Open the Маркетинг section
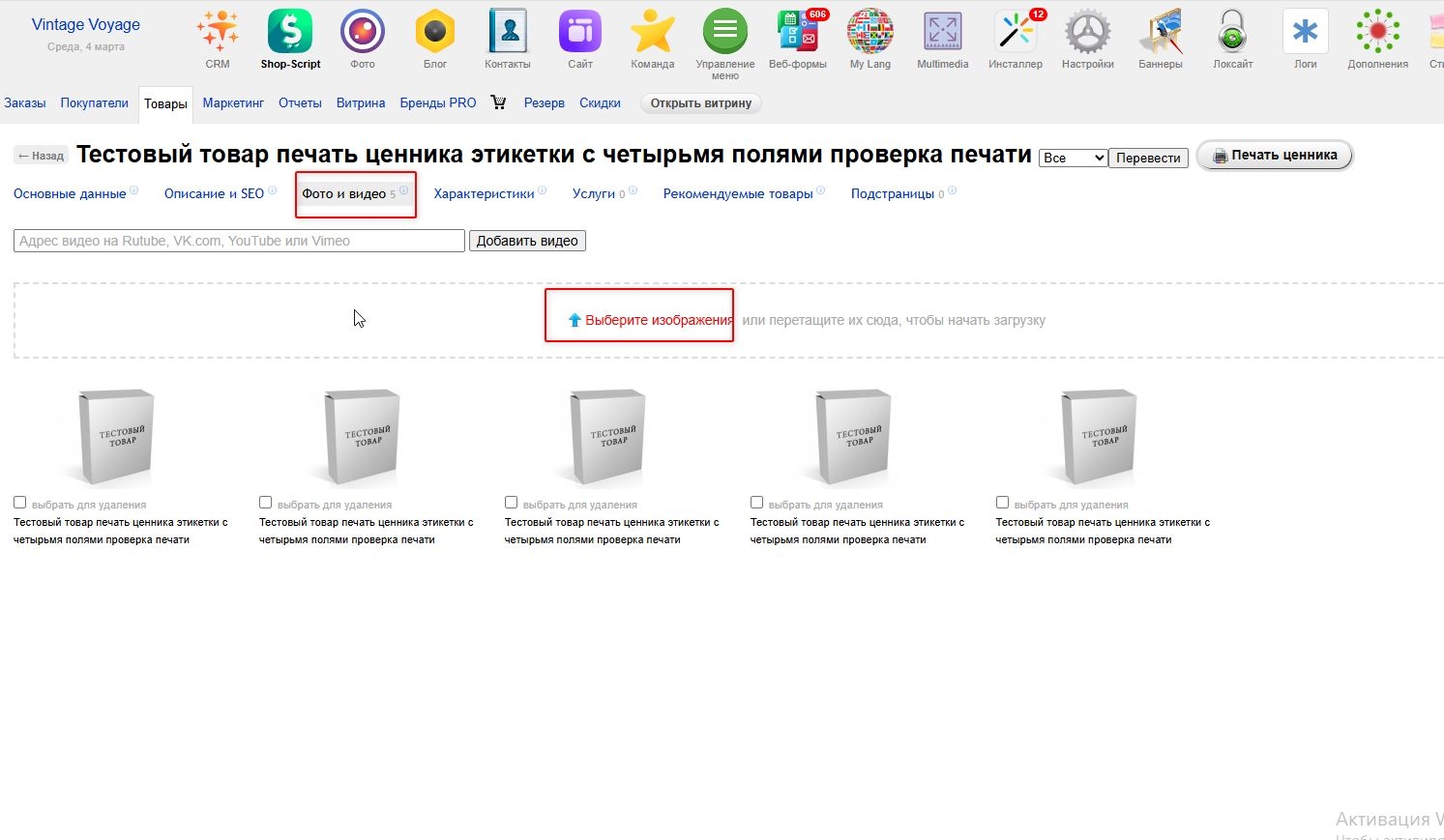The height and width of the screenshot is (840, 1444). point(233,102)
